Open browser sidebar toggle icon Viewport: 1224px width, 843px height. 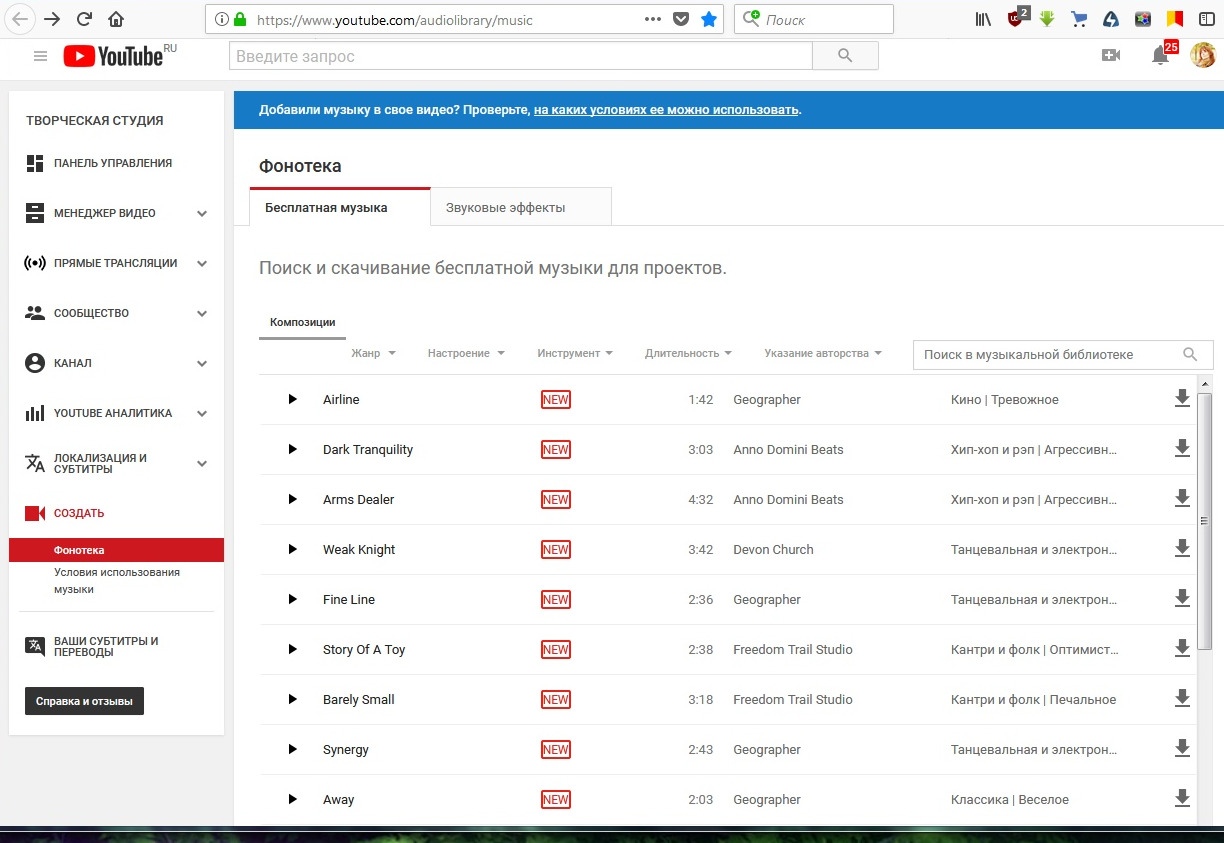click(x=1206, y=19)
